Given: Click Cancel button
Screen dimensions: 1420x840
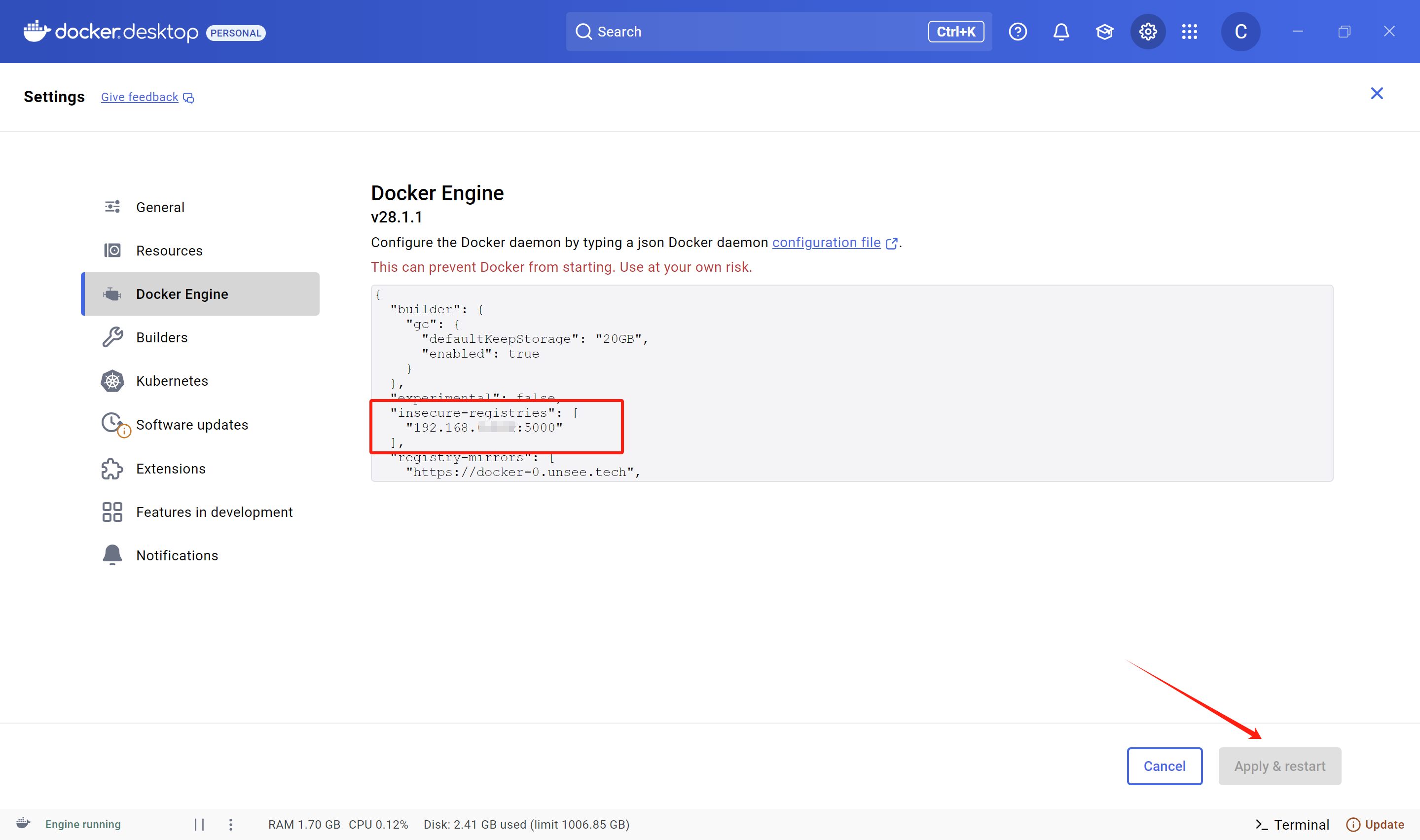Looking at the screenshot, I should click(1164, 766).
